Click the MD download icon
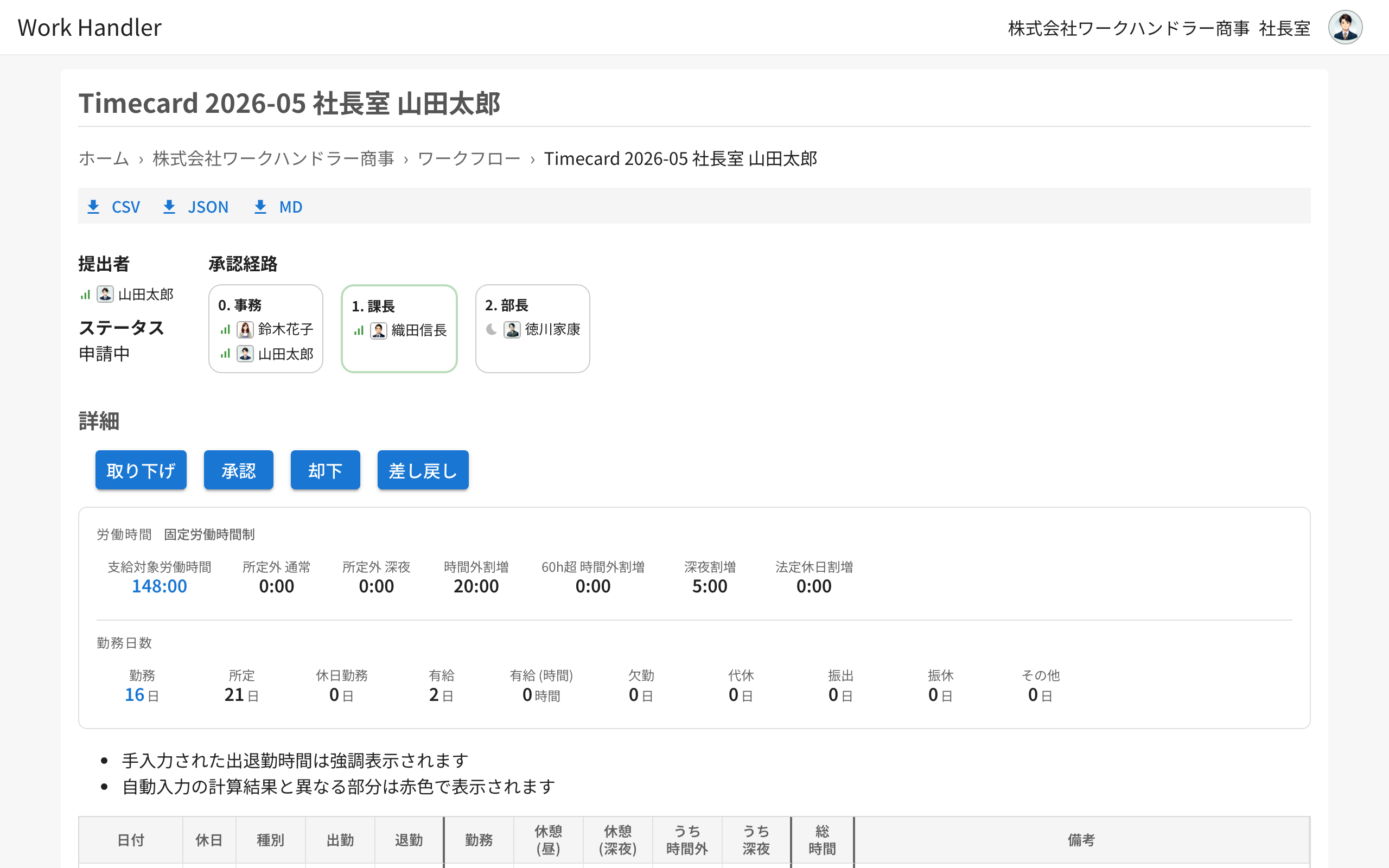Viewport: 1389px width, 868px height. 260,207
